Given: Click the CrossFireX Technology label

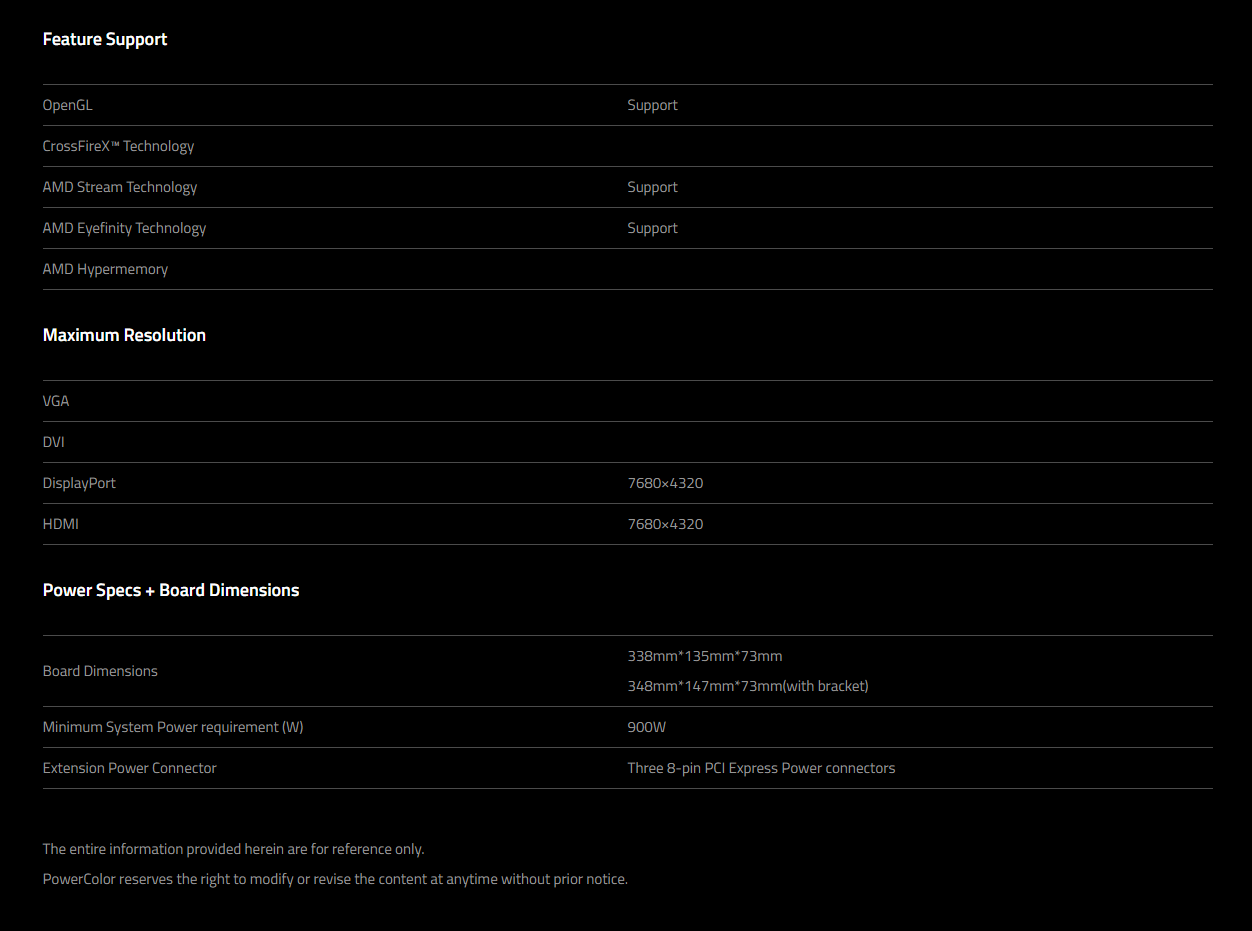Looking at the screenshot, I should (118, 146).
